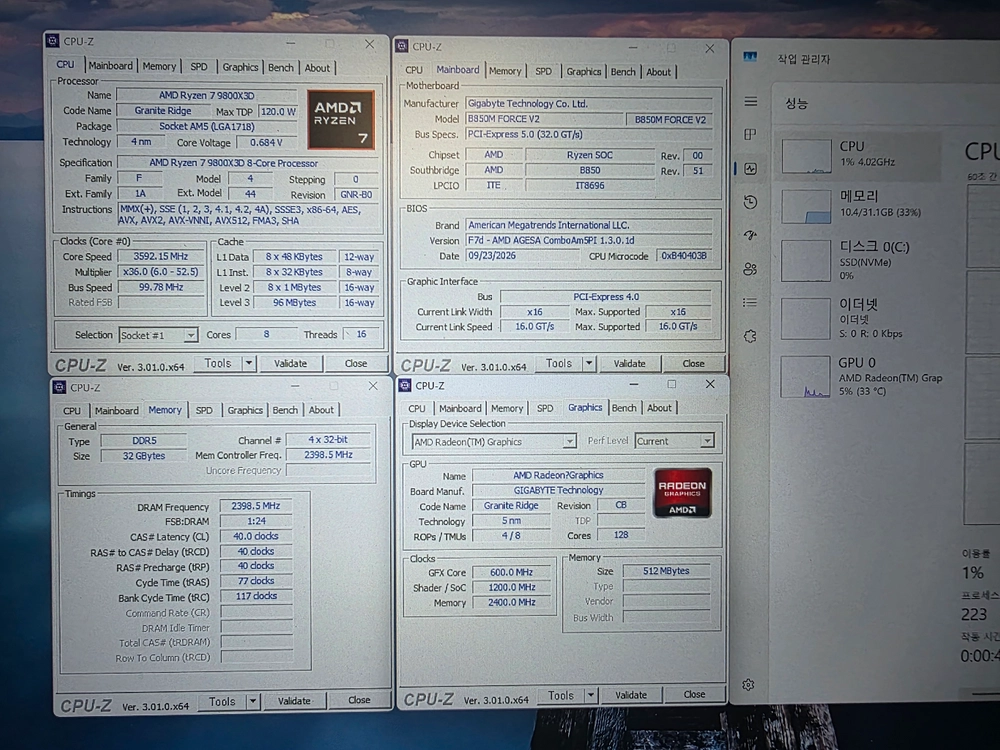
Task: Open Startup apps icon in Task Manager sidebar
Action: click(x=751, y=235)
